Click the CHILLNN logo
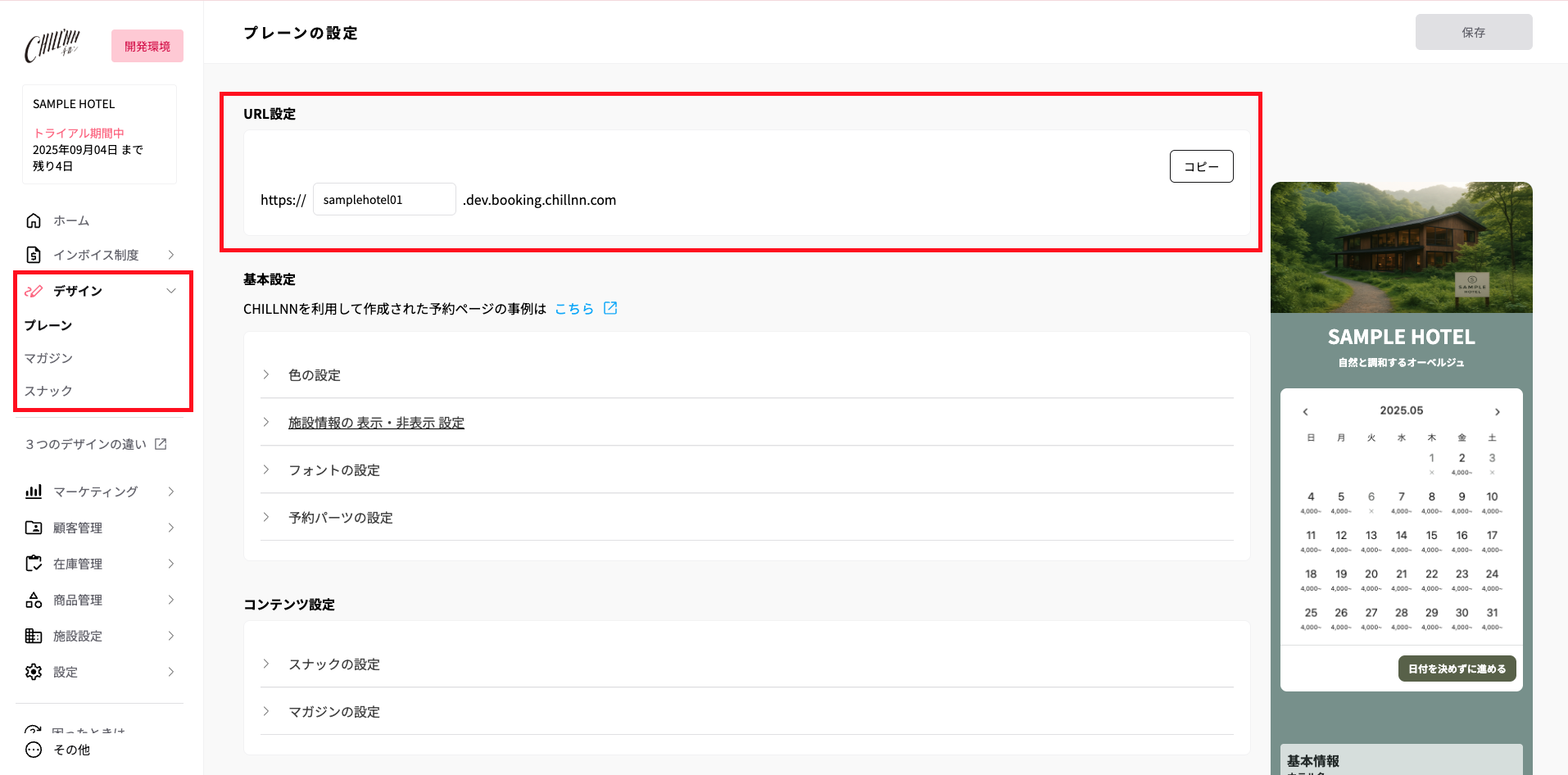This screenshot has height=775, width=1568. click(52, 46)
